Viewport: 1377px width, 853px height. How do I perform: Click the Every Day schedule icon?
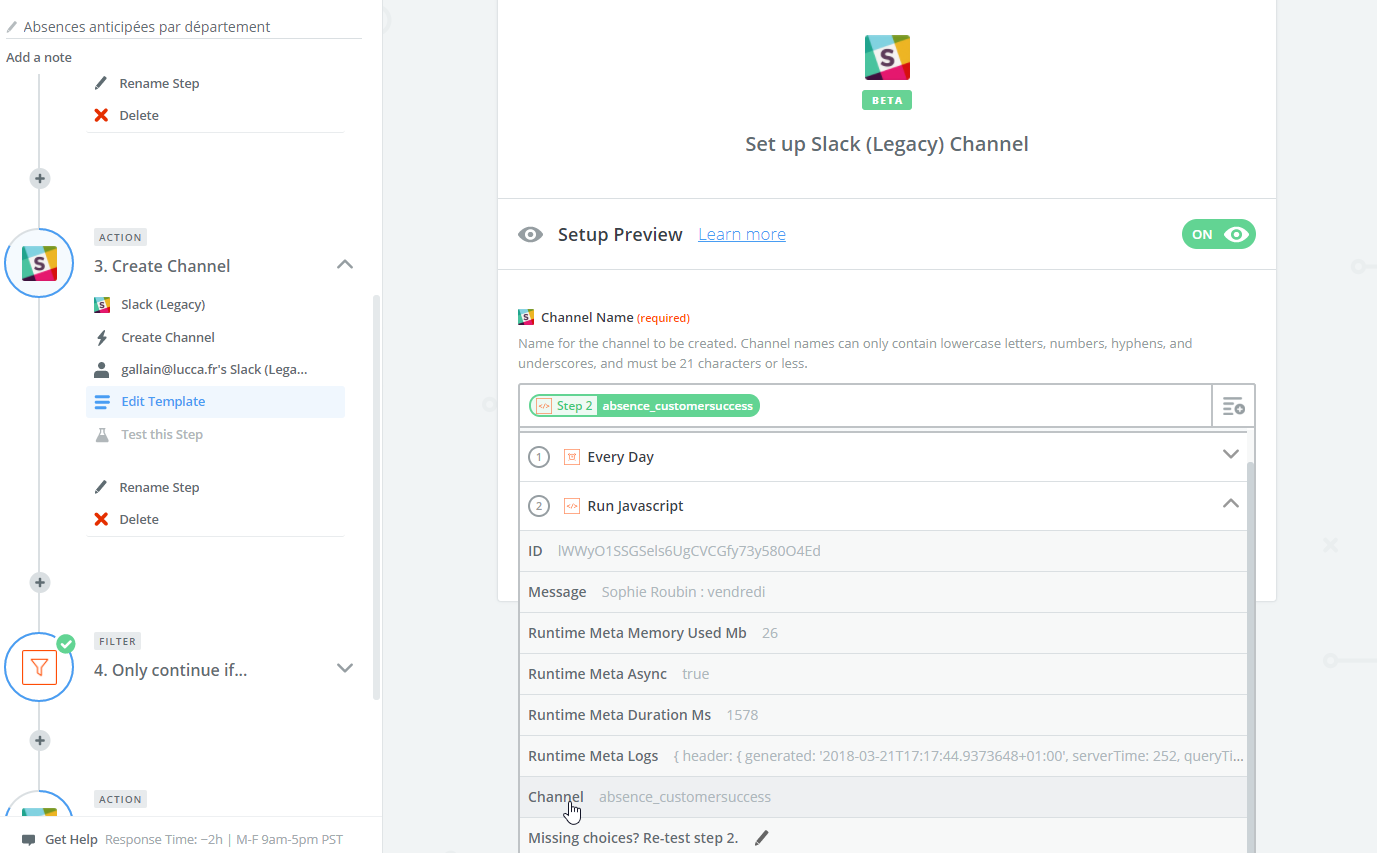click(x=572, y=457)
